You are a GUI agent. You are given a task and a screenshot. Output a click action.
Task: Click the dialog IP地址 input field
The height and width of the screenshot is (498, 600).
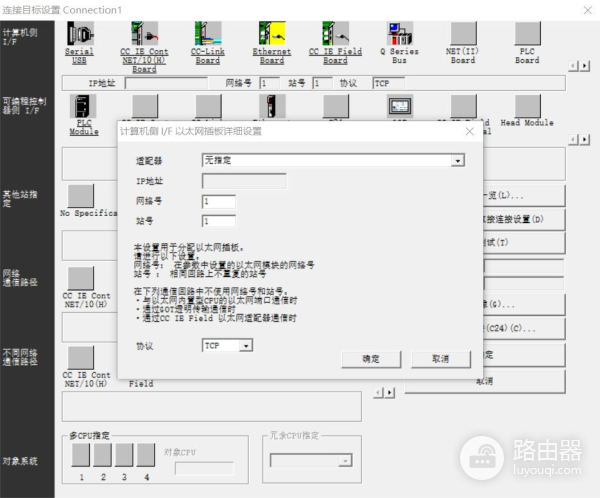[x=244, y=181]
